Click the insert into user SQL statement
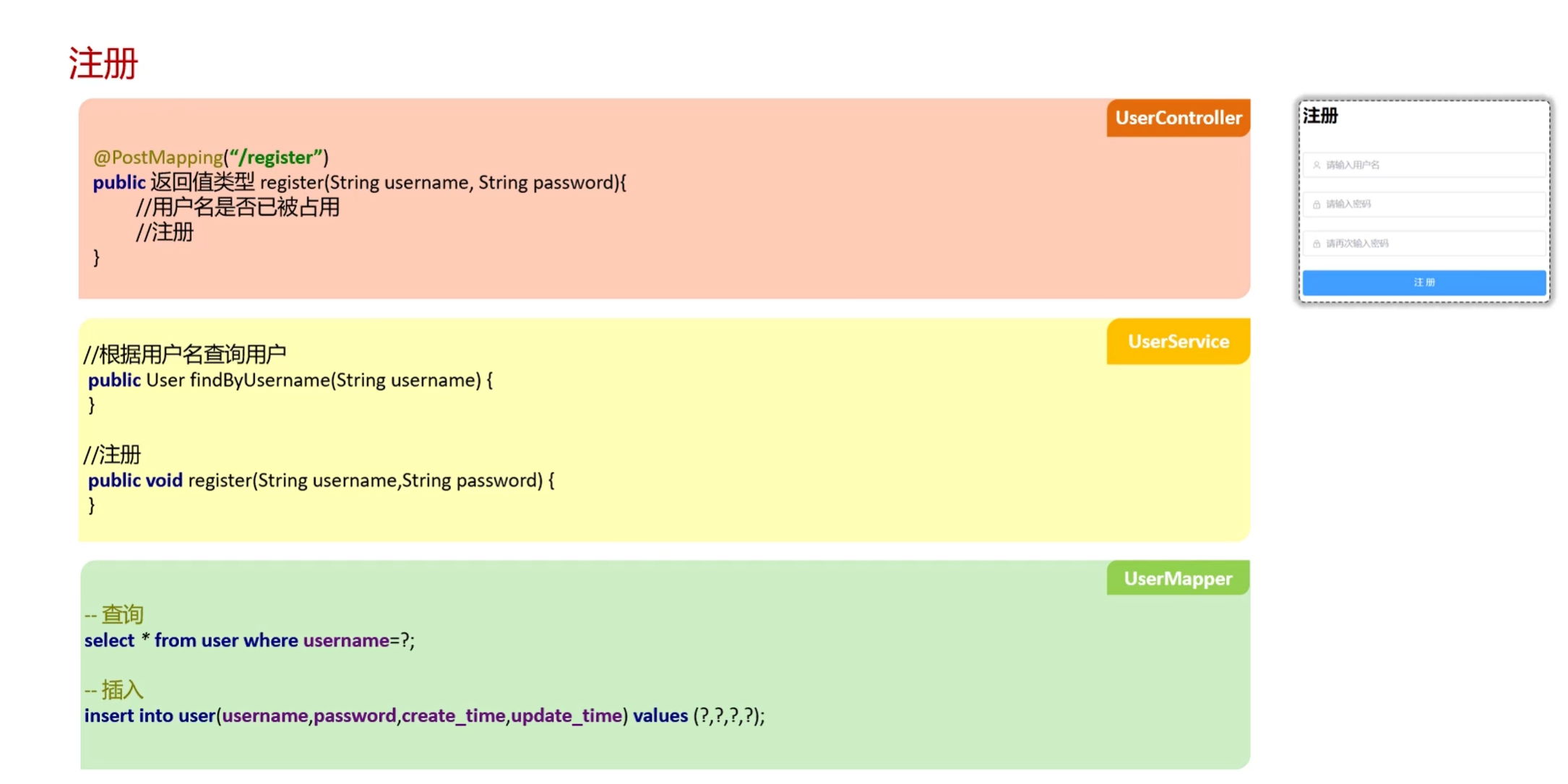Screen dimensions: 1568x784 [x=424, y=715]
